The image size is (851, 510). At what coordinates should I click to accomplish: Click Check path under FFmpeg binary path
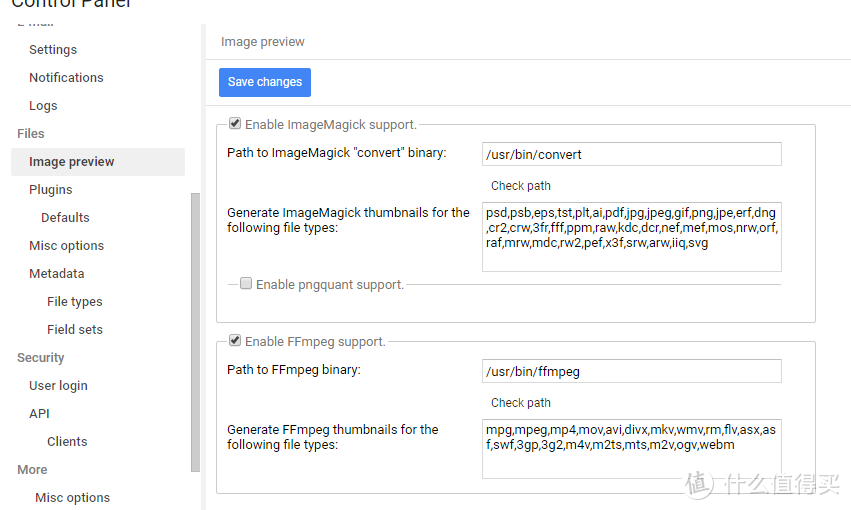(x=520, y=403)
